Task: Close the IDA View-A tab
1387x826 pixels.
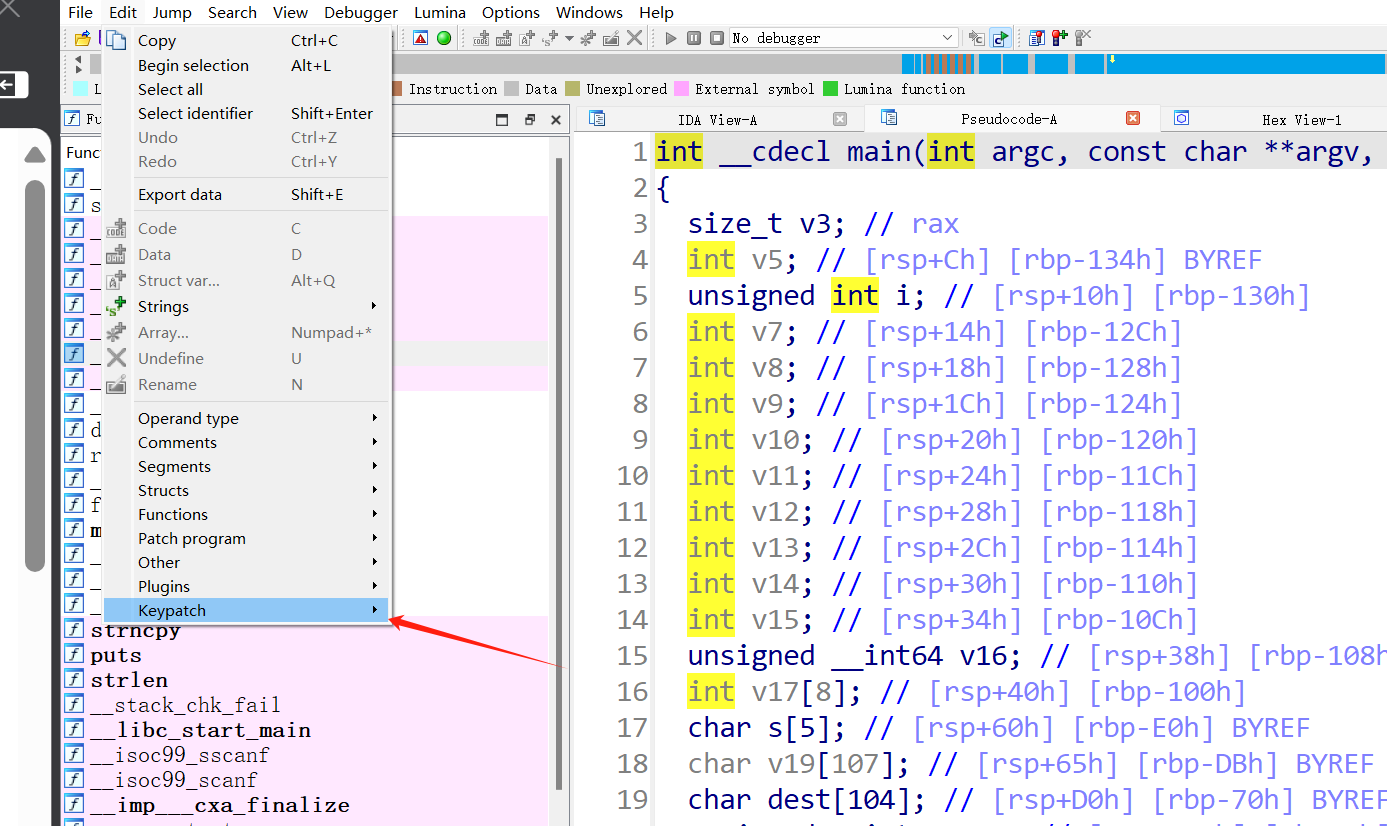Action: [x=840, y=119]
